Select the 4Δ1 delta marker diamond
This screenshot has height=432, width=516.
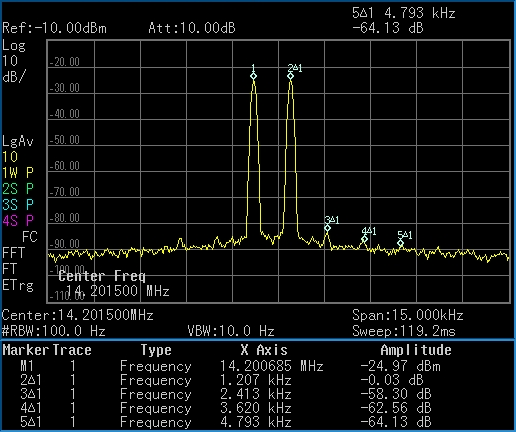pos(364,239)
